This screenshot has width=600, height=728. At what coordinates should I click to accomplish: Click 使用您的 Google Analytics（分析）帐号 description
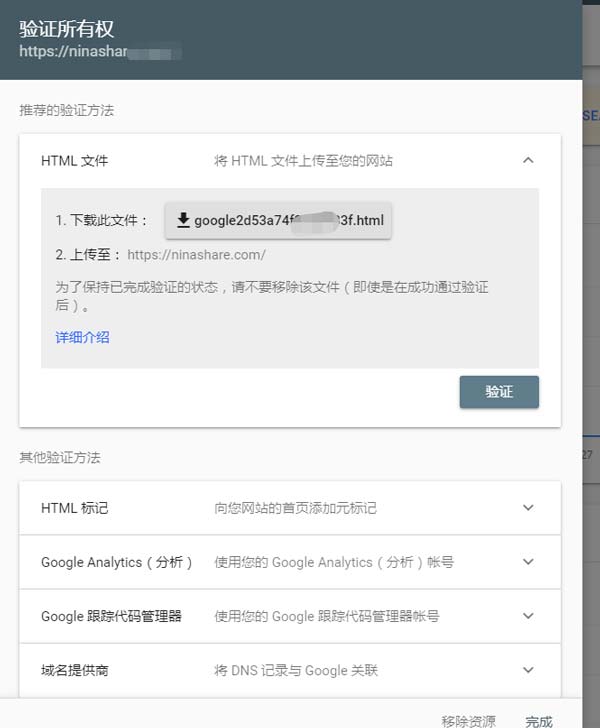[334, 562]
